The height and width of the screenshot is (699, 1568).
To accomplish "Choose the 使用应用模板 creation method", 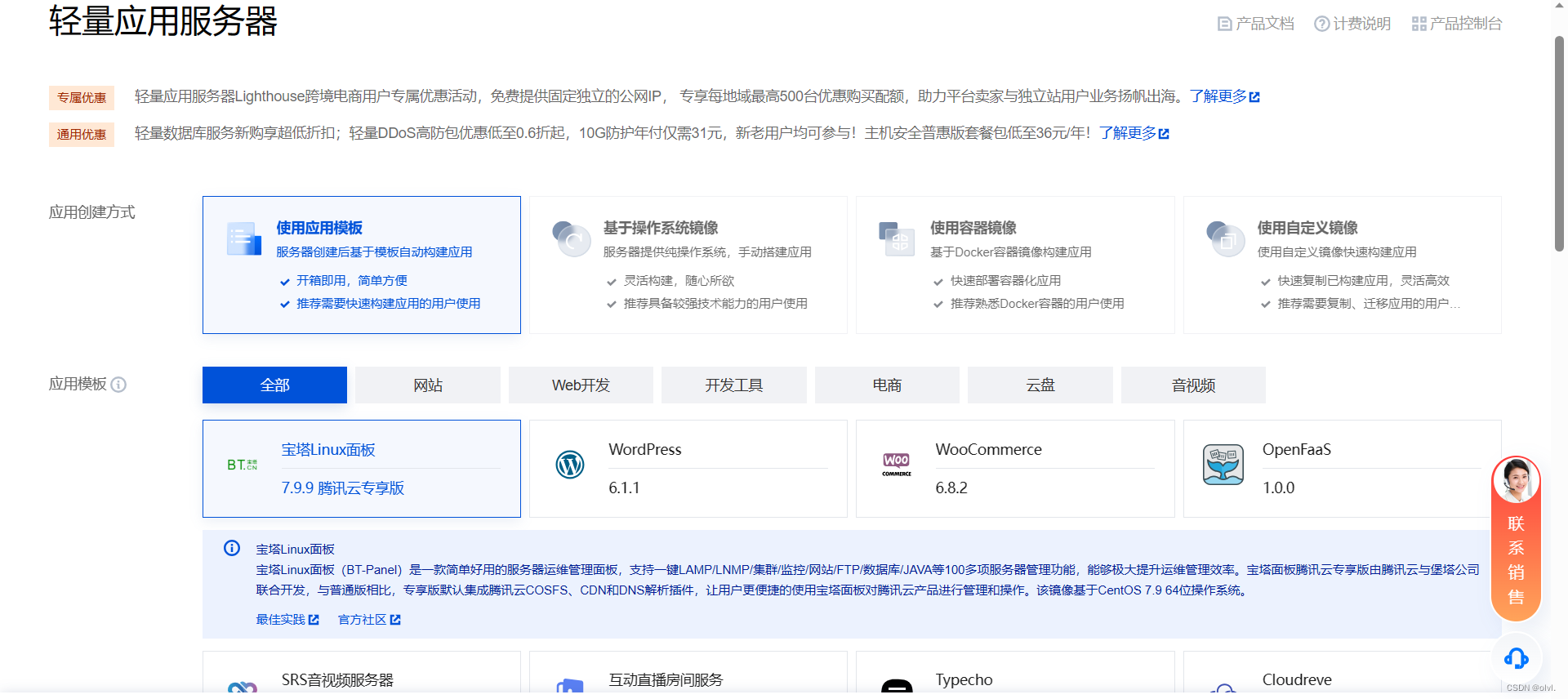I will (362, 265).
